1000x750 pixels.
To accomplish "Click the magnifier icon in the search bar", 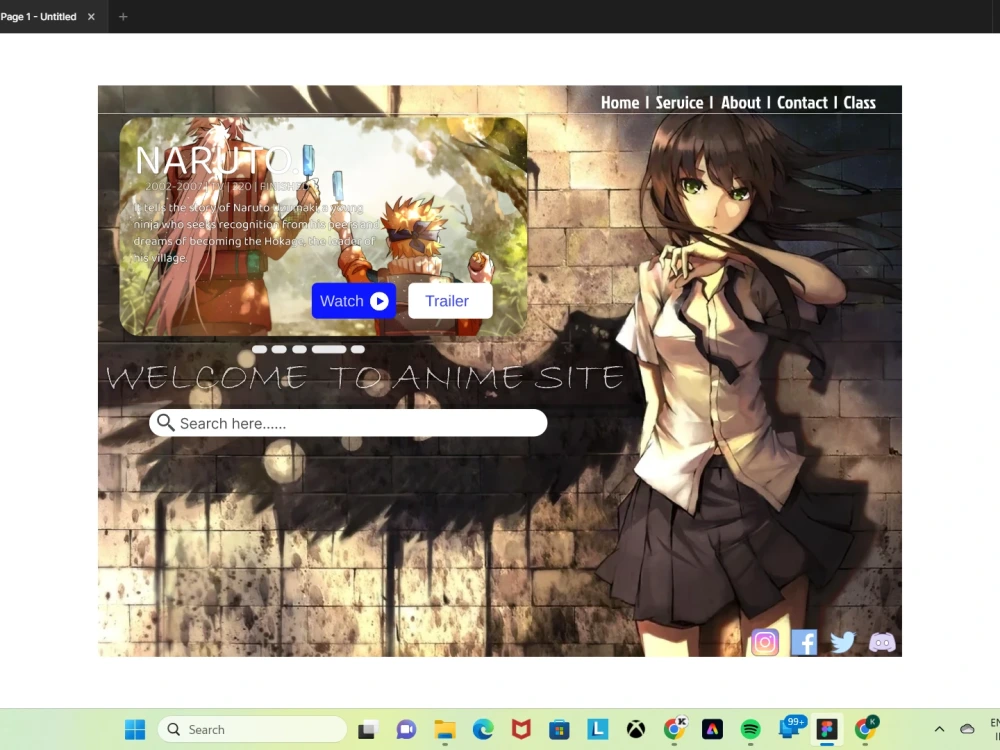I will click(165, 422).
